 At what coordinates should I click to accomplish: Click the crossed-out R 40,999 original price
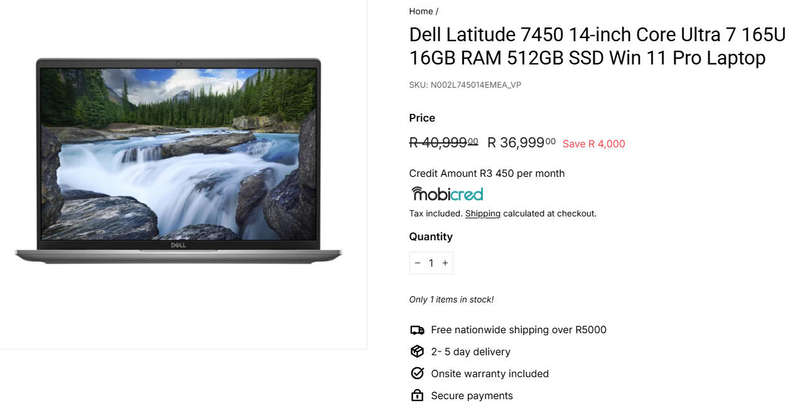(x=443, y=142)
